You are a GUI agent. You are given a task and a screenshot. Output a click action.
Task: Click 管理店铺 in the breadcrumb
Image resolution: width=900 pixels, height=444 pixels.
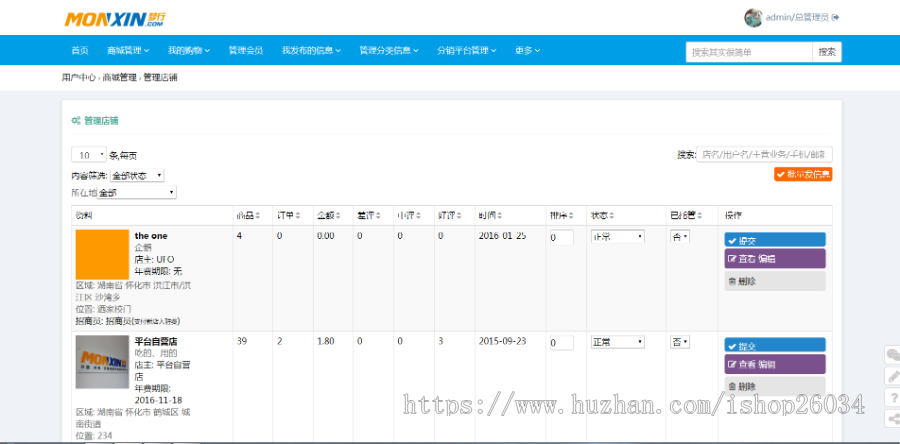click(160, 77)
